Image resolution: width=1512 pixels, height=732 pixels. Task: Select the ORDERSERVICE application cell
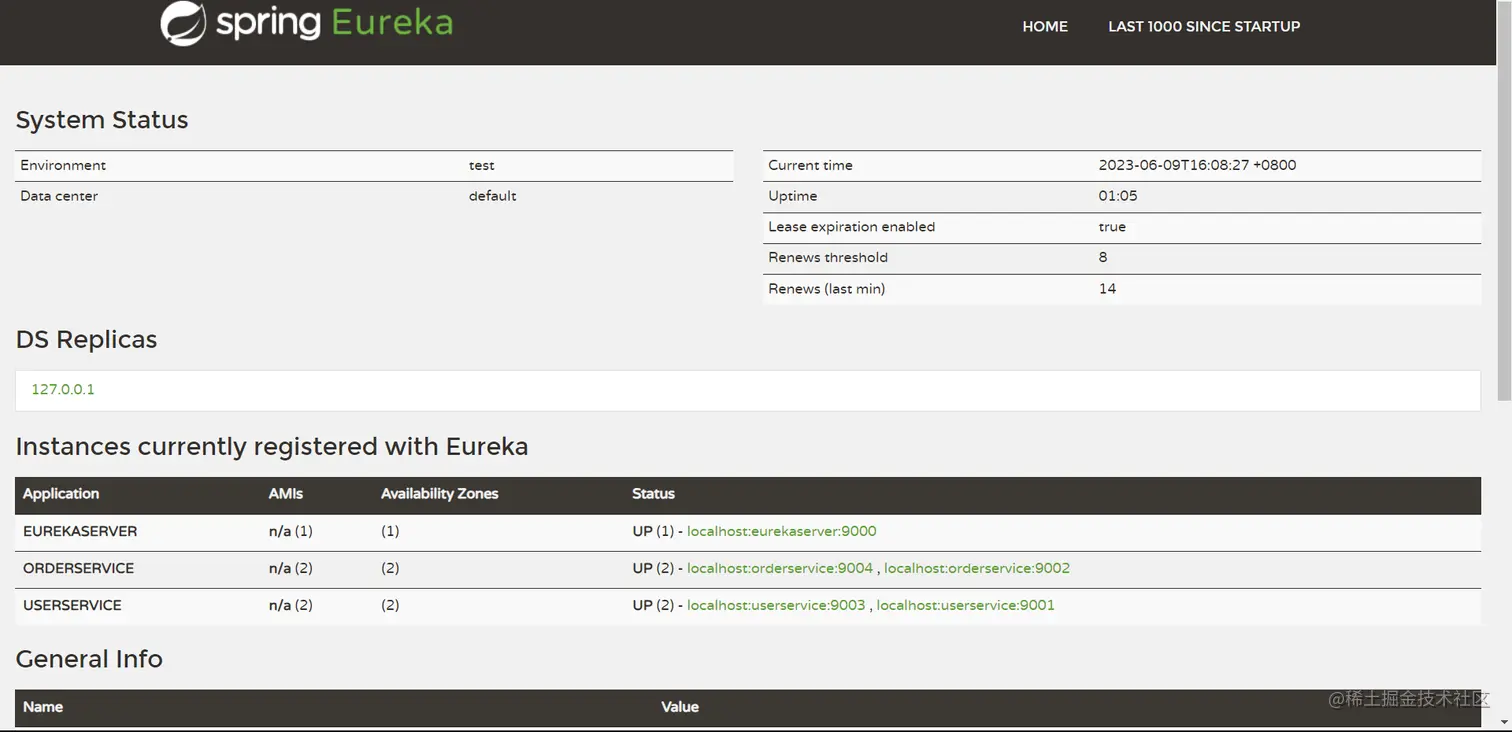pyautogui.click(x=78, y=568)
